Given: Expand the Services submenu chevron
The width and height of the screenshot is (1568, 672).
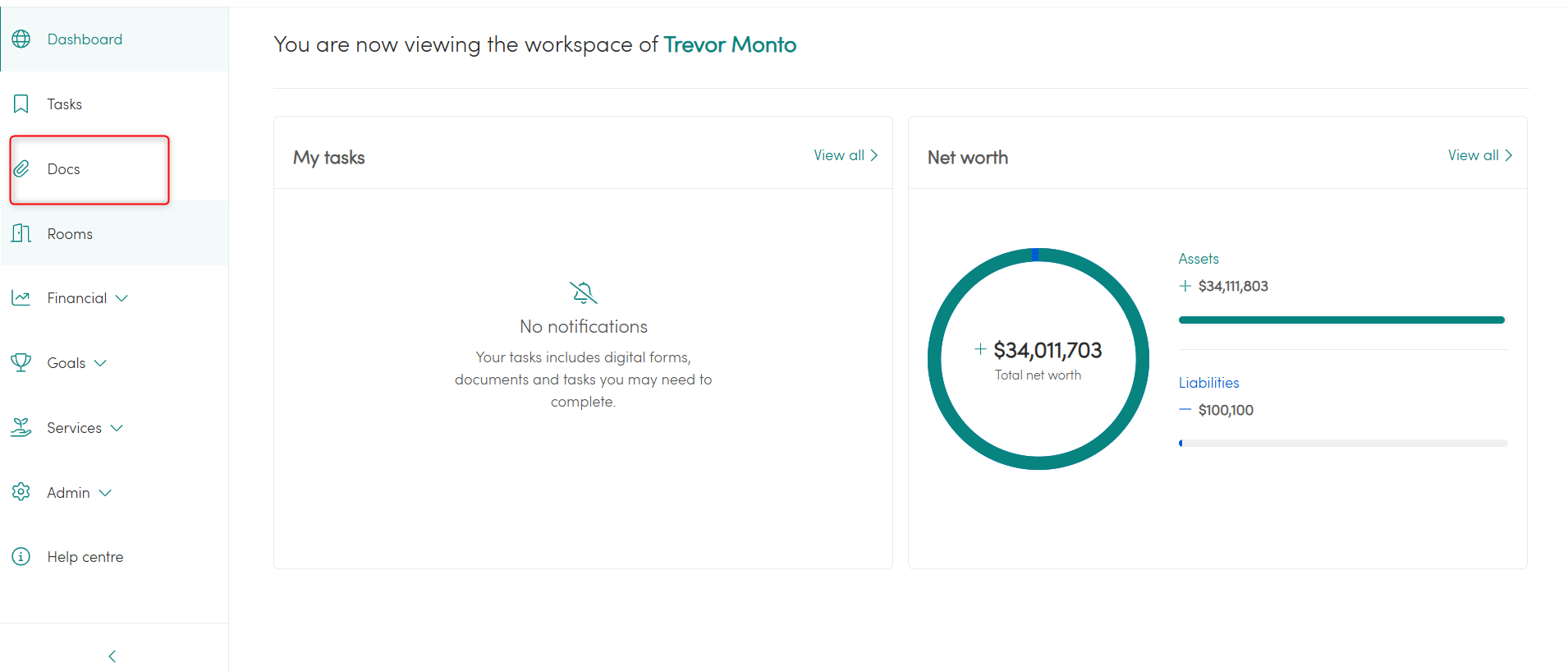Looking at the screenshot, I should tap(117, 428).
